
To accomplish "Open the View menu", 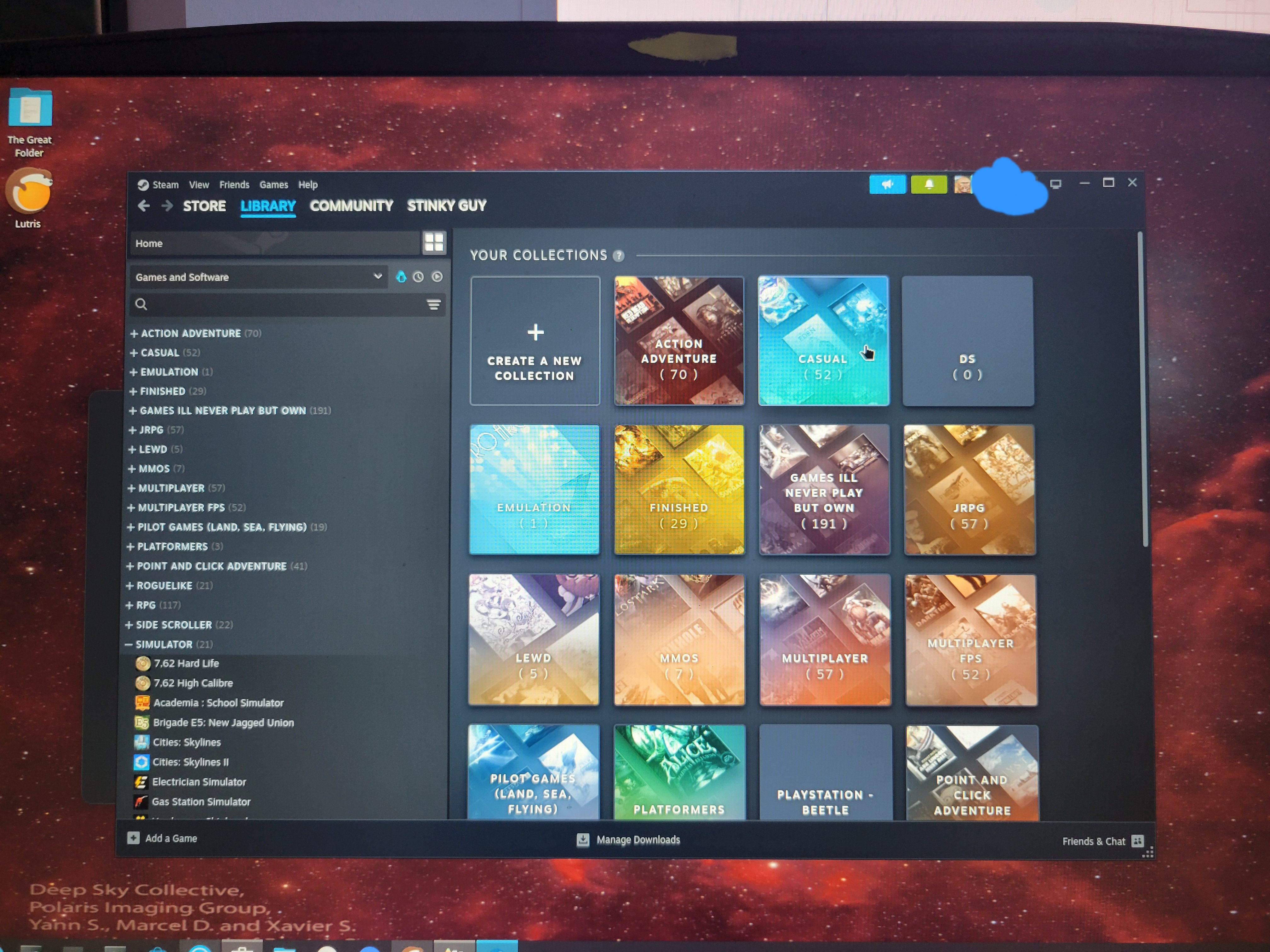I will pos(199,185).
